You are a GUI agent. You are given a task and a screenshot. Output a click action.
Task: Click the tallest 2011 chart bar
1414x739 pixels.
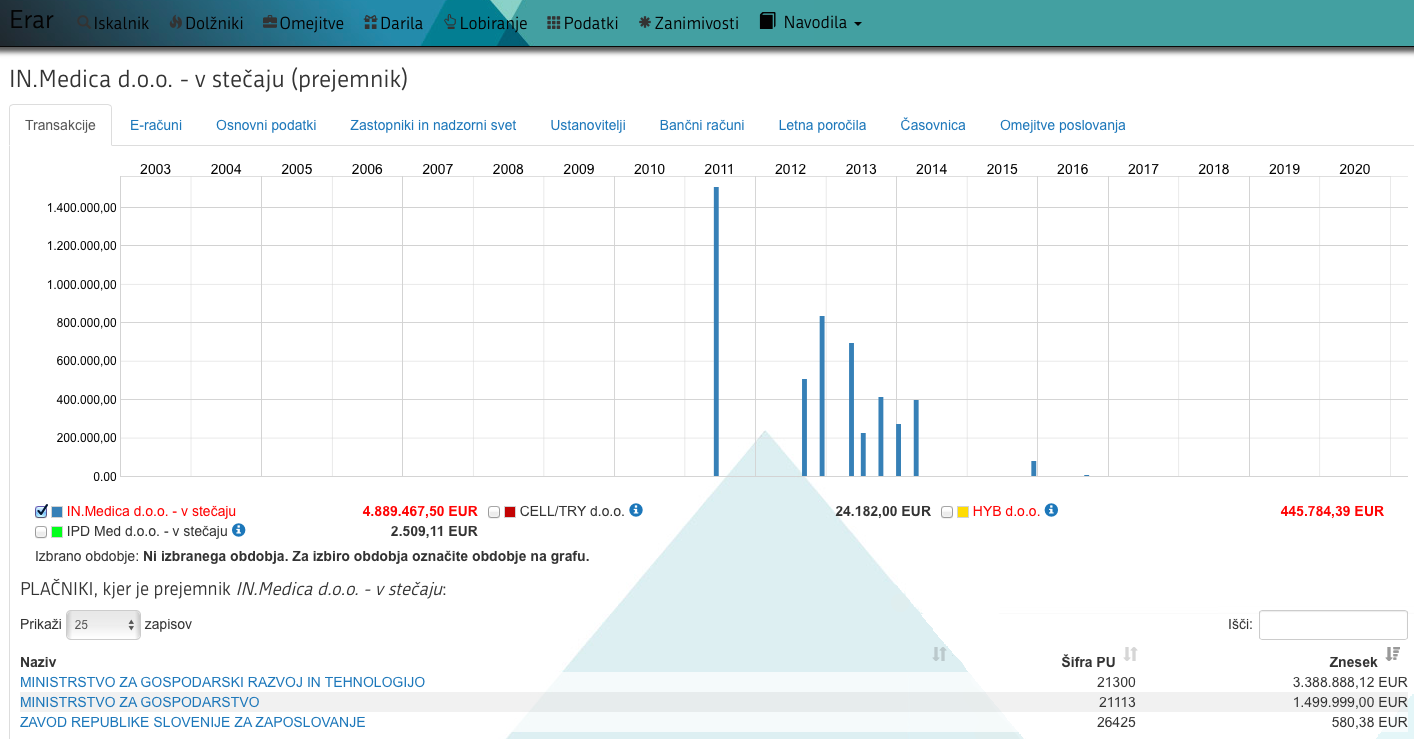tap(716, 331)
